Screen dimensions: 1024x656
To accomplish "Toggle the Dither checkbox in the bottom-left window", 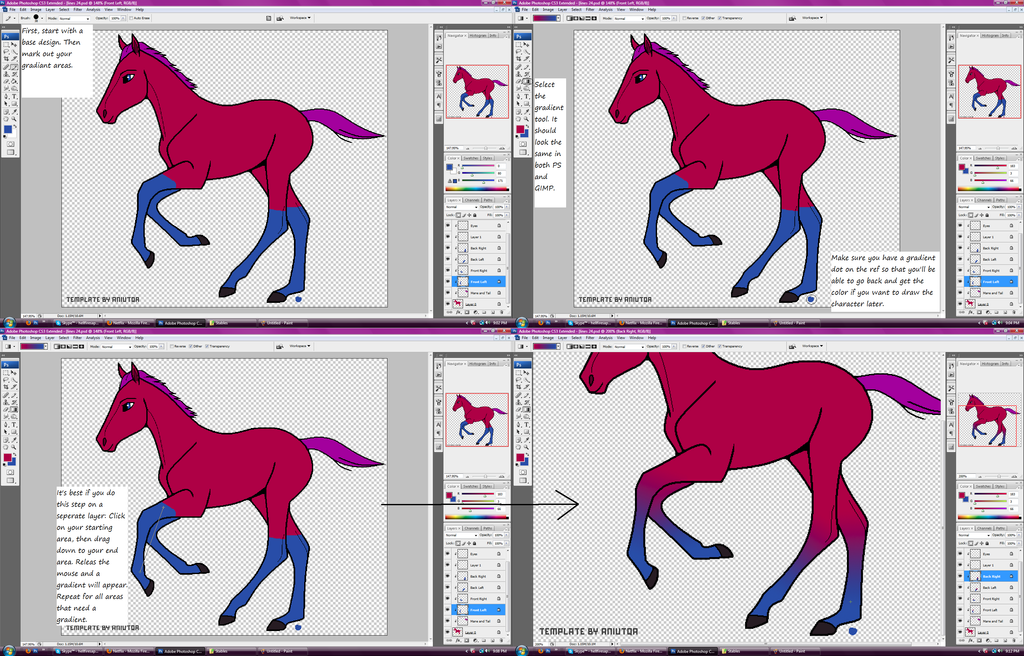I will click(x=191, y=346).
